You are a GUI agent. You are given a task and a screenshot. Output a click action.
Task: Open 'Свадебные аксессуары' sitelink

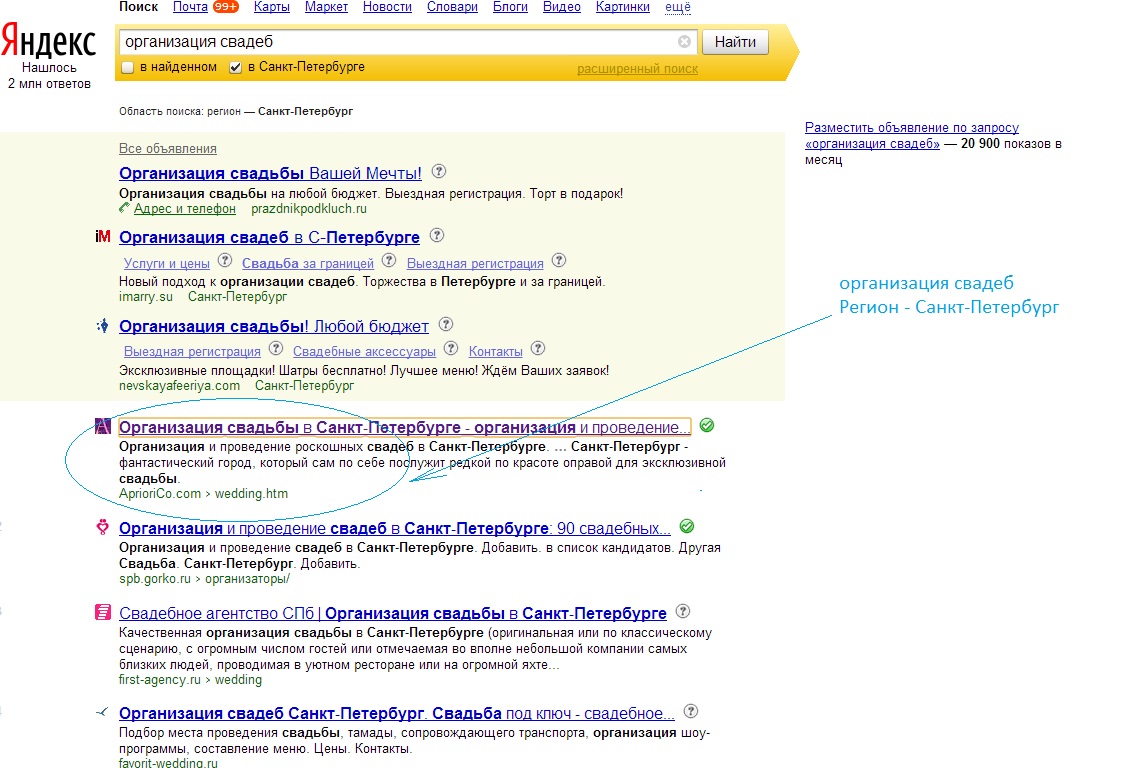[364, 352]
